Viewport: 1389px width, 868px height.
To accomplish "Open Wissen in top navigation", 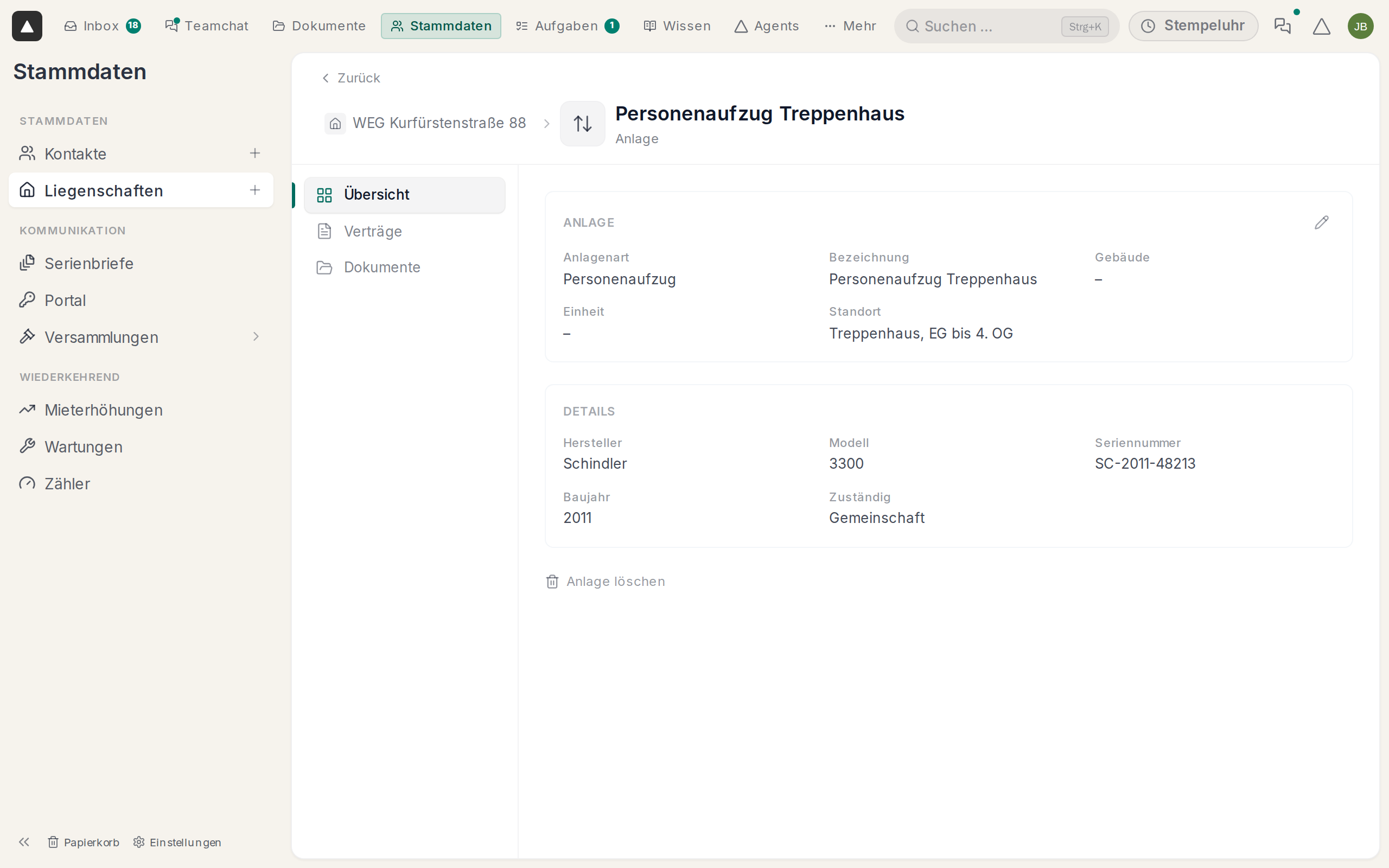I will pos(677,26).
